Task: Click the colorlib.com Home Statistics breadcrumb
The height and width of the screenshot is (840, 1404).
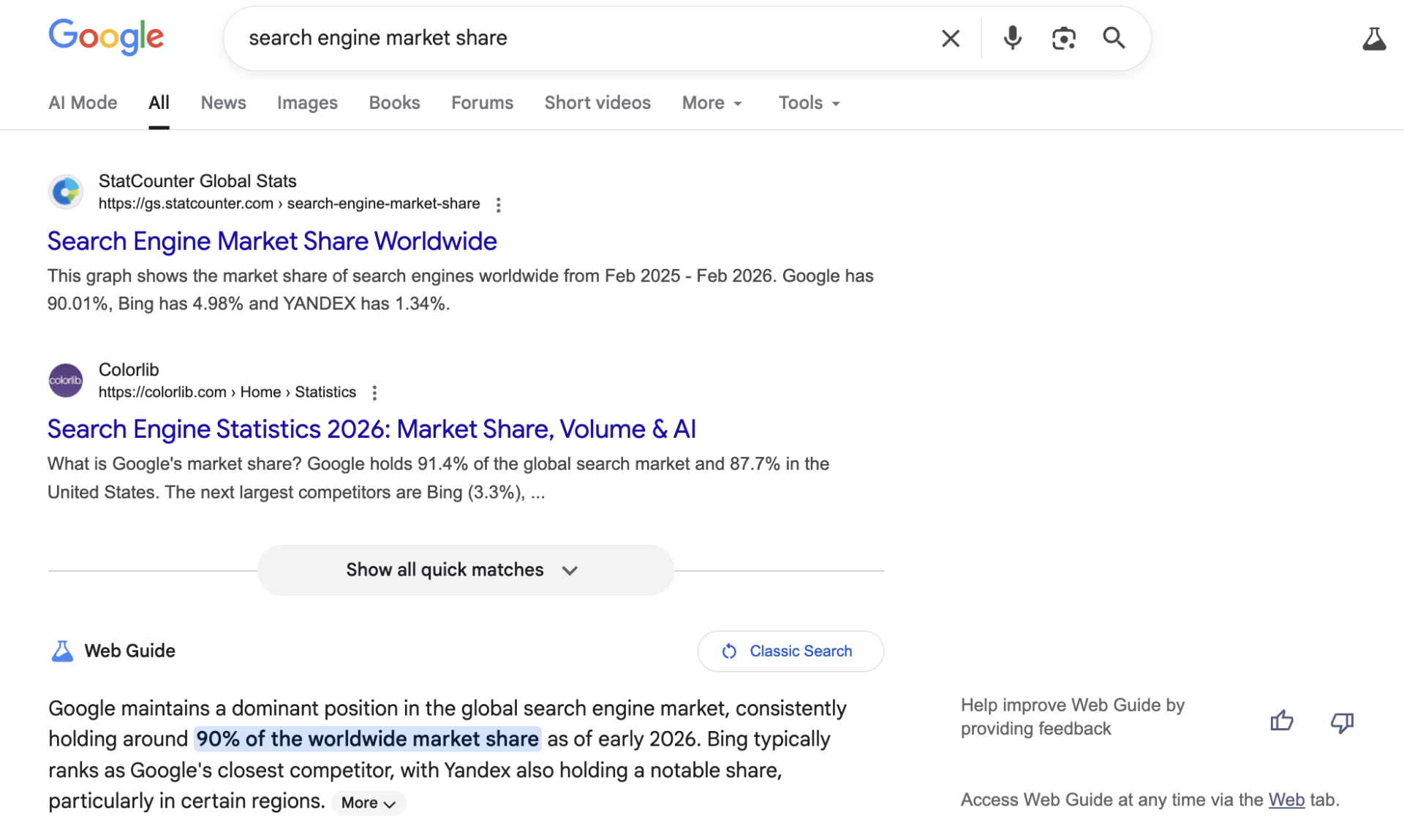Action: (x=227, y=392)
